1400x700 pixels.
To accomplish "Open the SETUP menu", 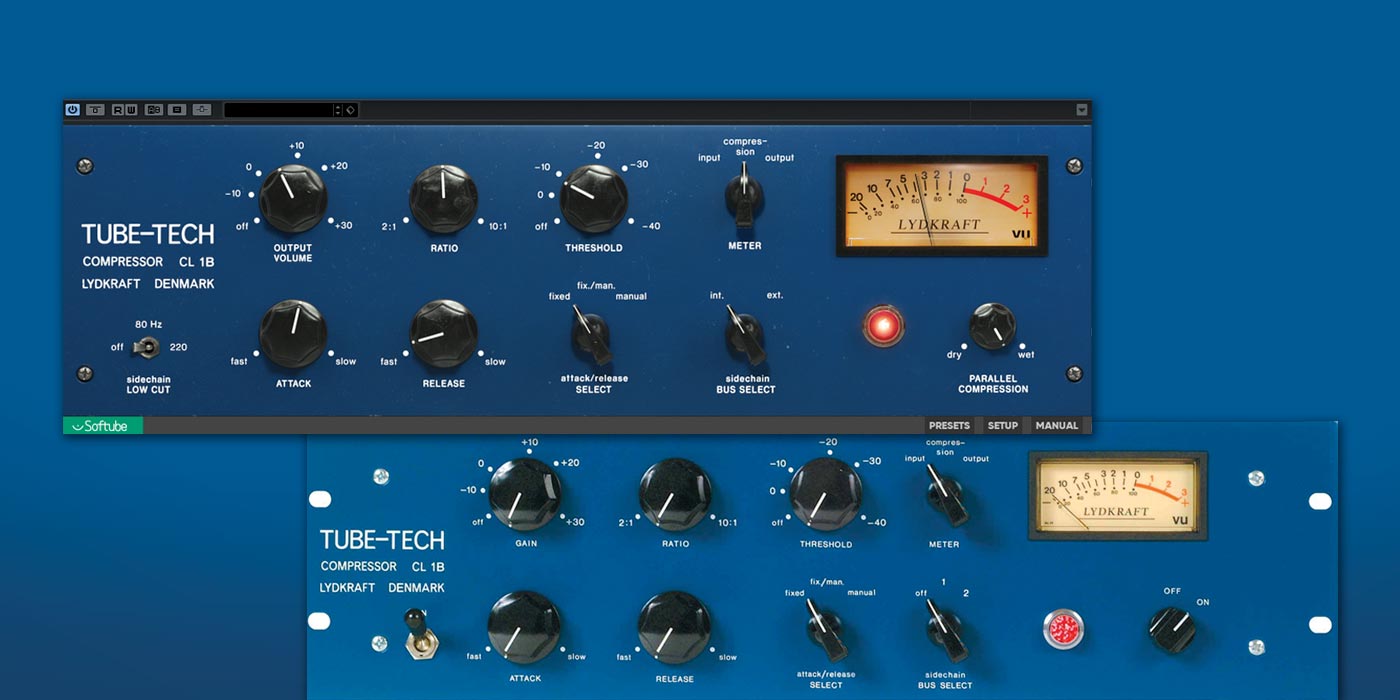I will point(1002,426).
